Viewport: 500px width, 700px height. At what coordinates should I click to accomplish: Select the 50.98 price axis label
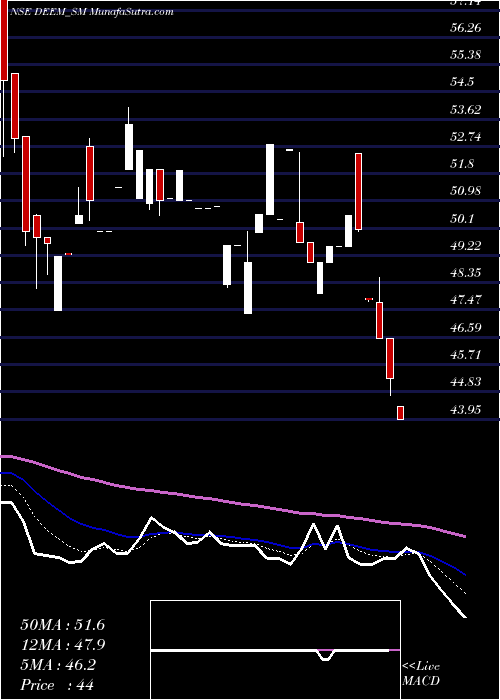click(465, 191)
